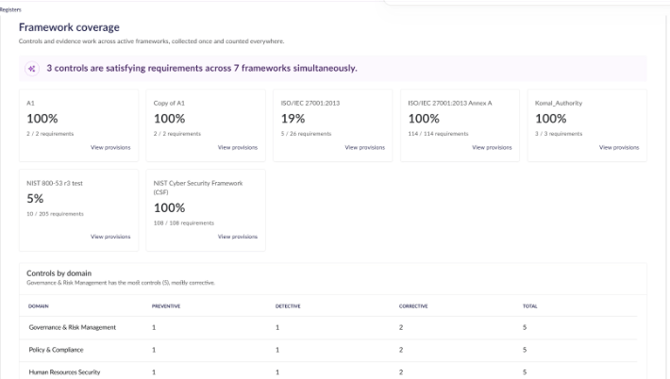Click the Total value for Policy & Compliance
The width and height of the screenshot is (670, 379).
525,350
